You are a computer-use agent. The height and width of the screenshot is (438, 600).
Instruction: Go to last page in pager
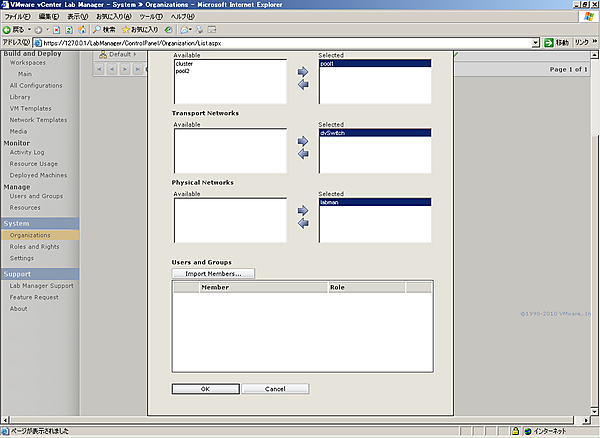(x=137, y=69)
